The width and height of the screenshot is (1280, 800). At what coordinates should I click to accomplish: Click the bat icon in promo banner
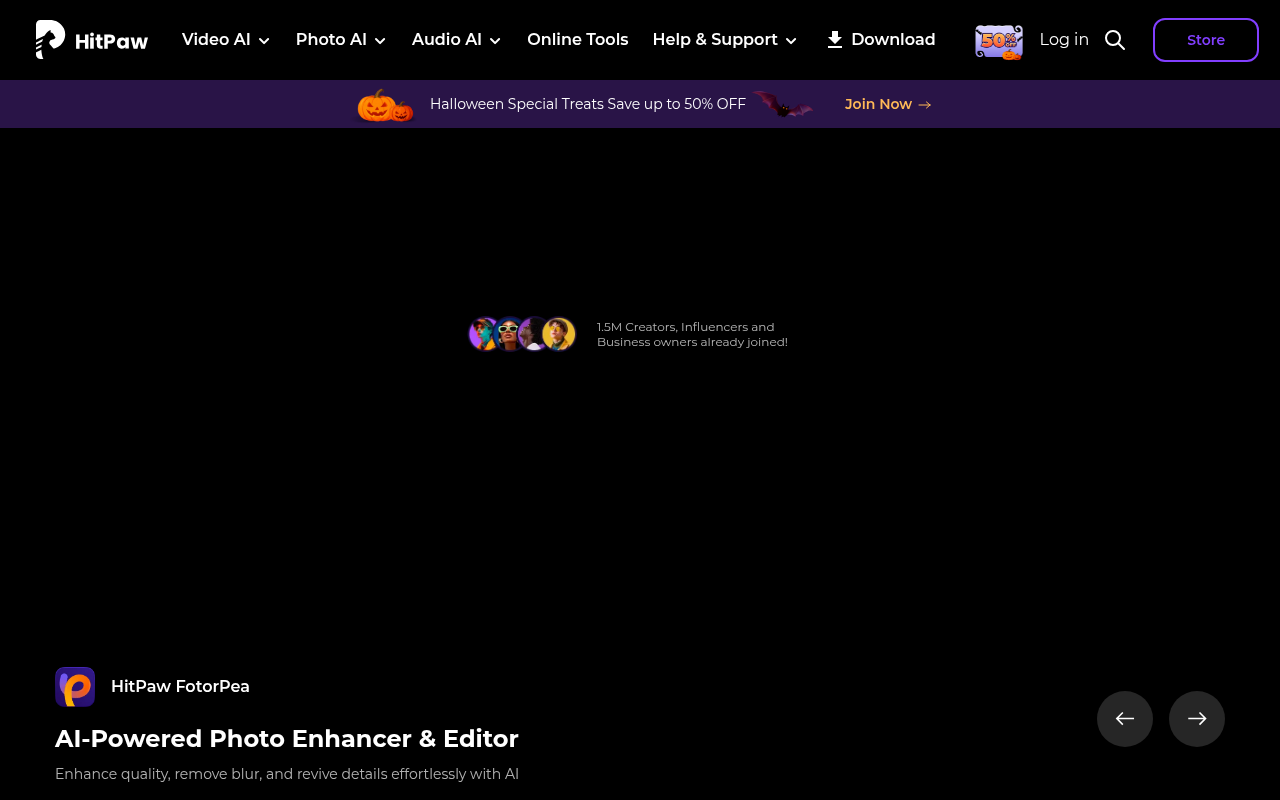(782, 104)
